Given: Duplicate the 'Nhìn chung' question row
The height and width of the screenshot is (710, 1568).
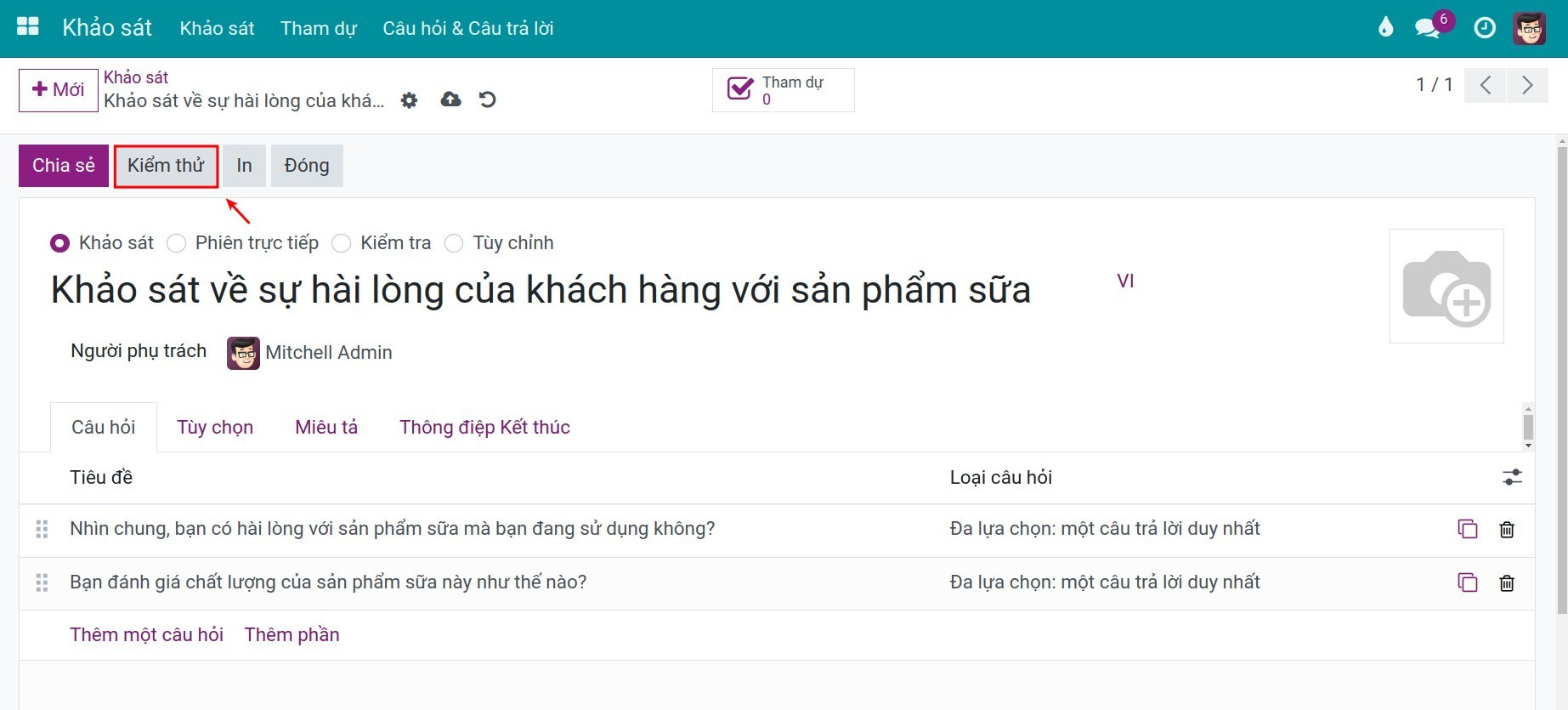Looking at the screenshot, I should [1468, 529].
